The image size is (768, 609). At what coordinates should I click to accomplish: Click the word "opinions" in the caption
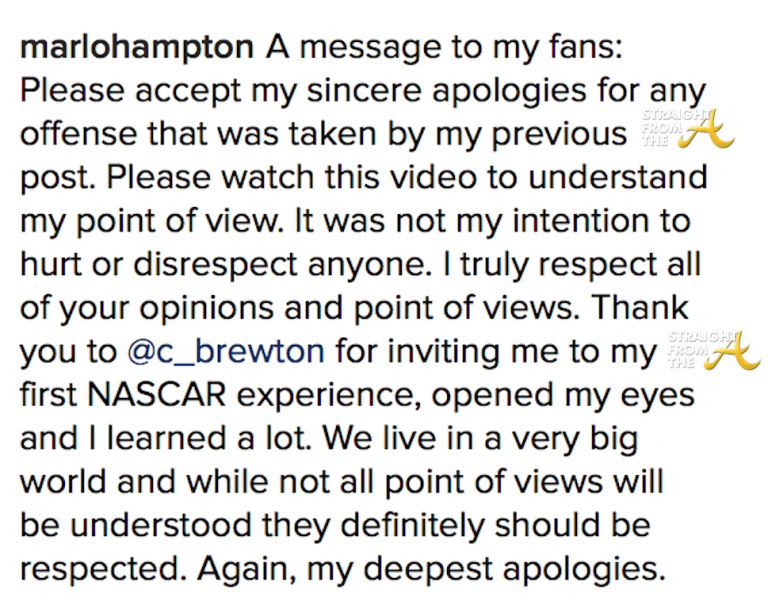click(219, 308)
